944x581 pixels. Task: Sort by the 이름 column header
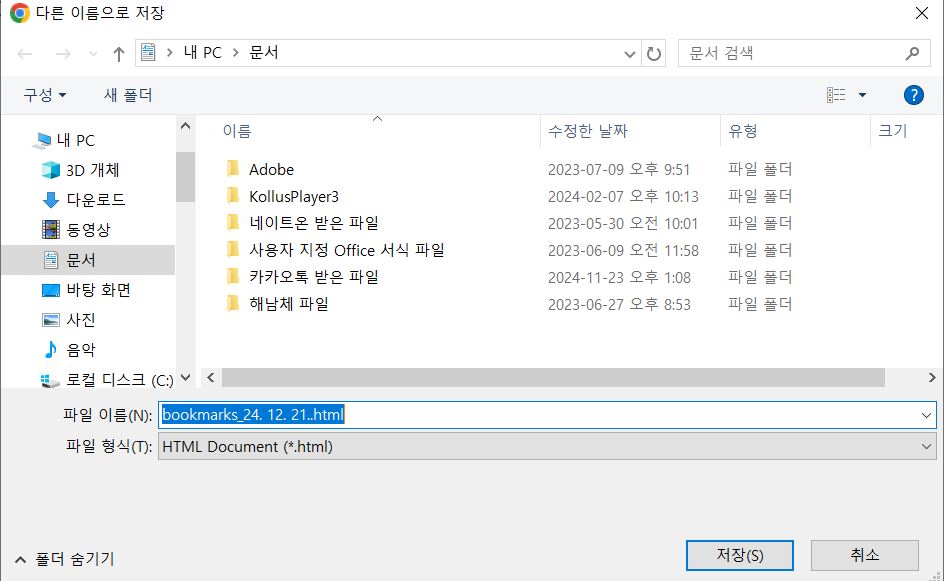click(x=237, y=131)
